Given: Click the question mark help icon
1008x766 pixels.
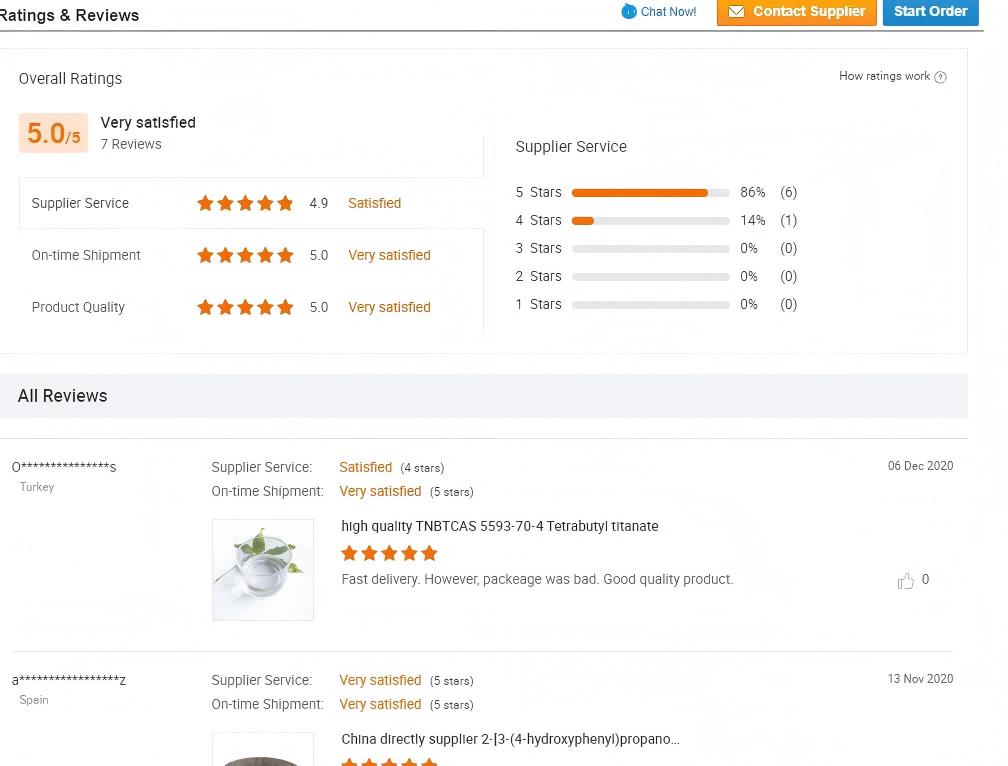Looking at the screenshot, I should 940,77.
